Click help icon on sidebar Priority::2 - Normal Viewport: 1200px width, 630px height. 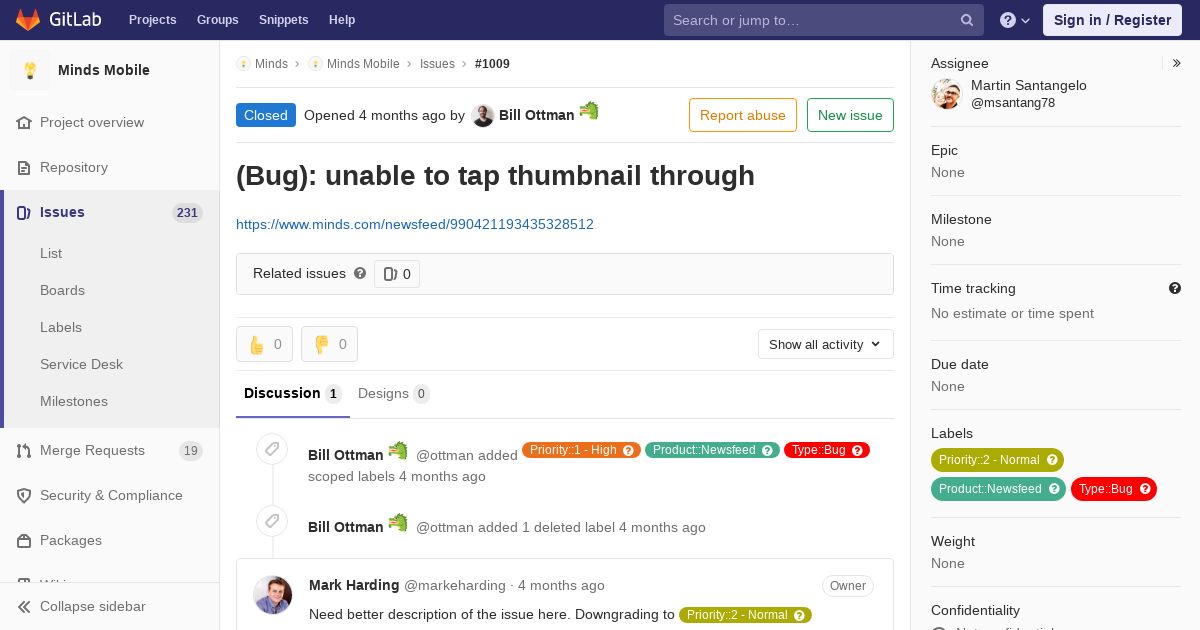point(1052,460)
